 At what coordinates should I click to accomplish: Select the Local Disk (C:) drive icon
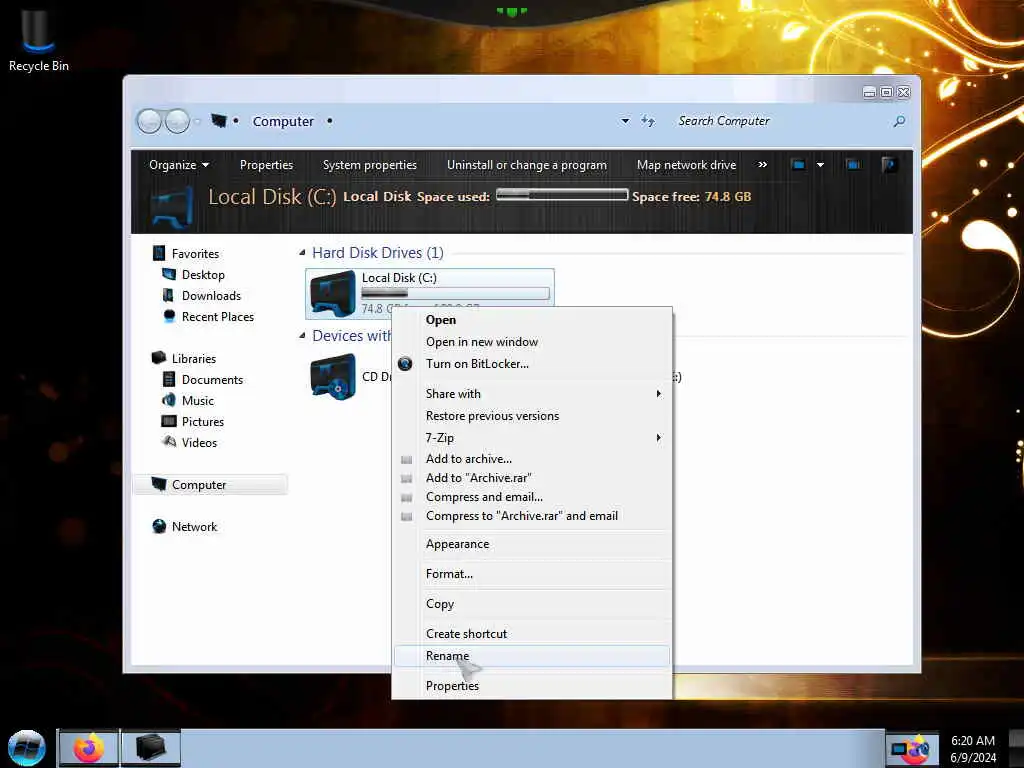point(333,293)
